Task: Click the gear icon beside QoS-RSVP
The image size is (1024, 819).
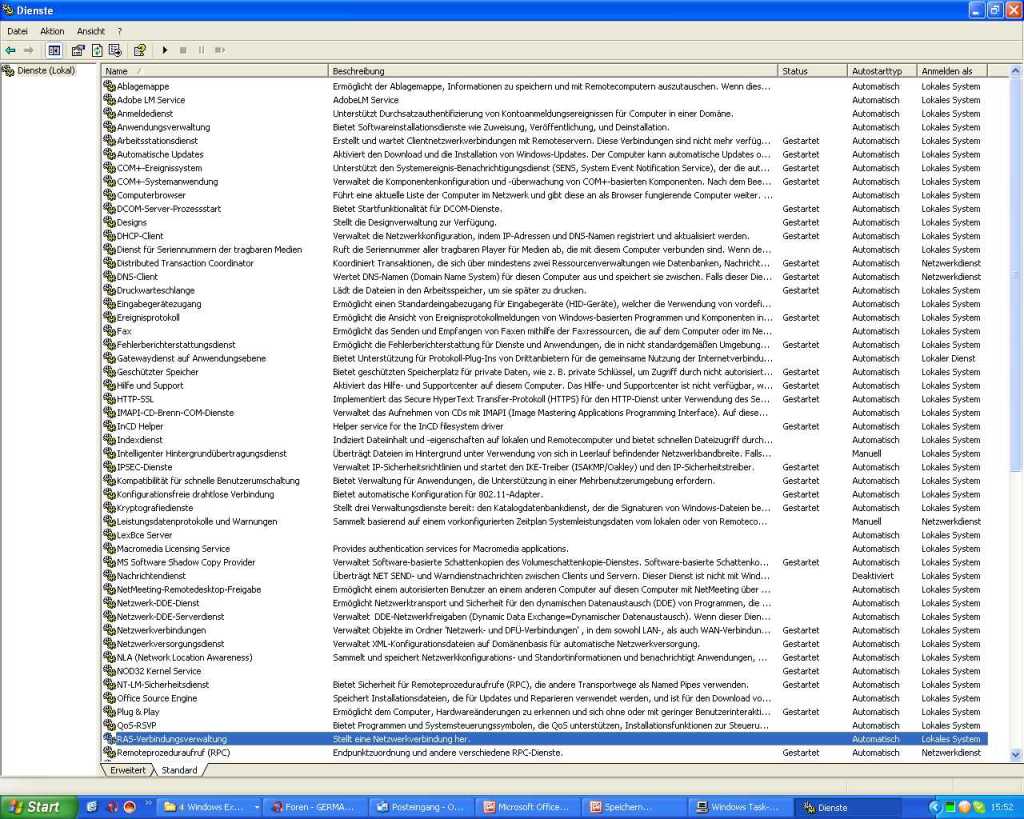Action: point(109,725)
